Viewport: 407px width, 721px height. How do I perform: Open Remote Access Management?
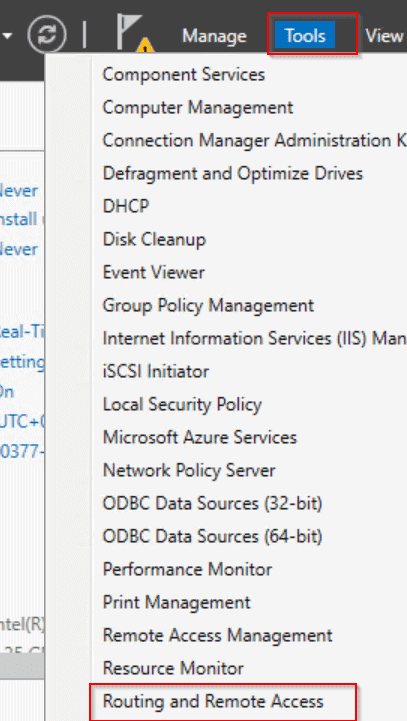[x=218, y=635]
